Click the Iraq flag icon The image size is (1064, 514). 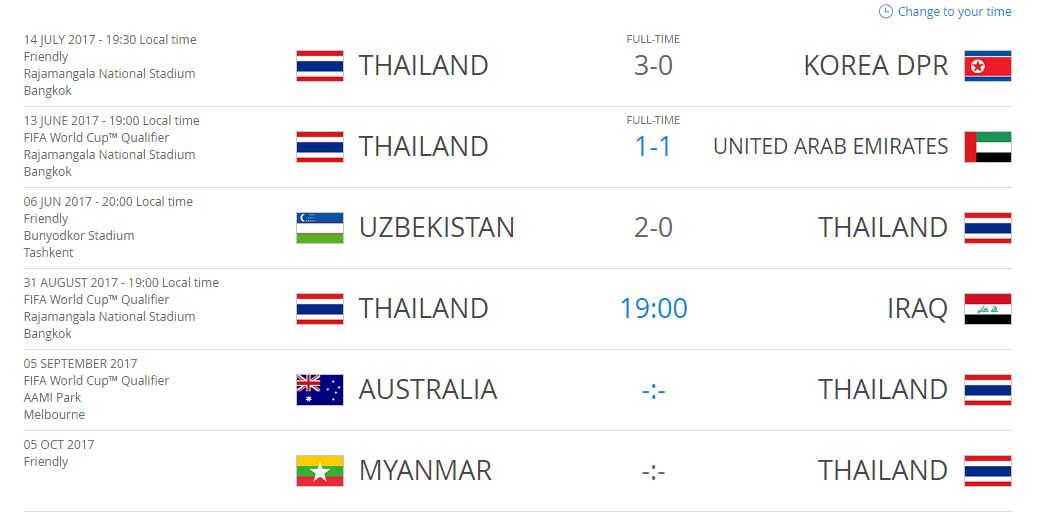click(988, 308)
